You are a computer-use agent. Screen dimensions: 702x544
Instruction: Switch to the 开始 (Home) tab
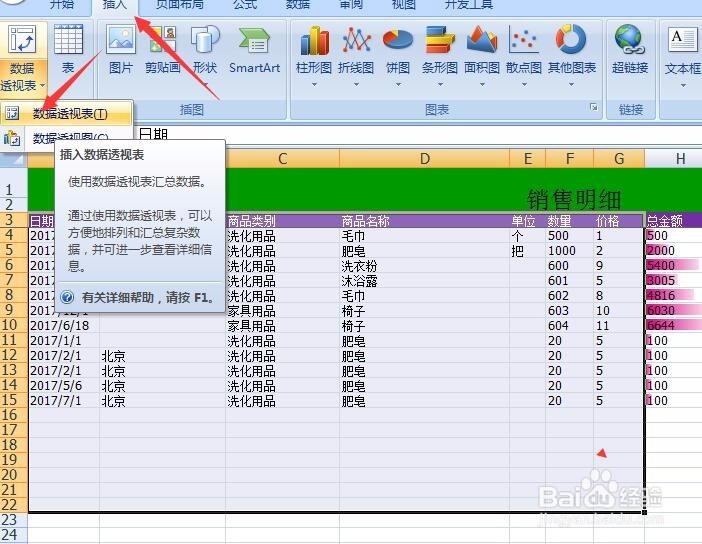[x=62, y=4]
